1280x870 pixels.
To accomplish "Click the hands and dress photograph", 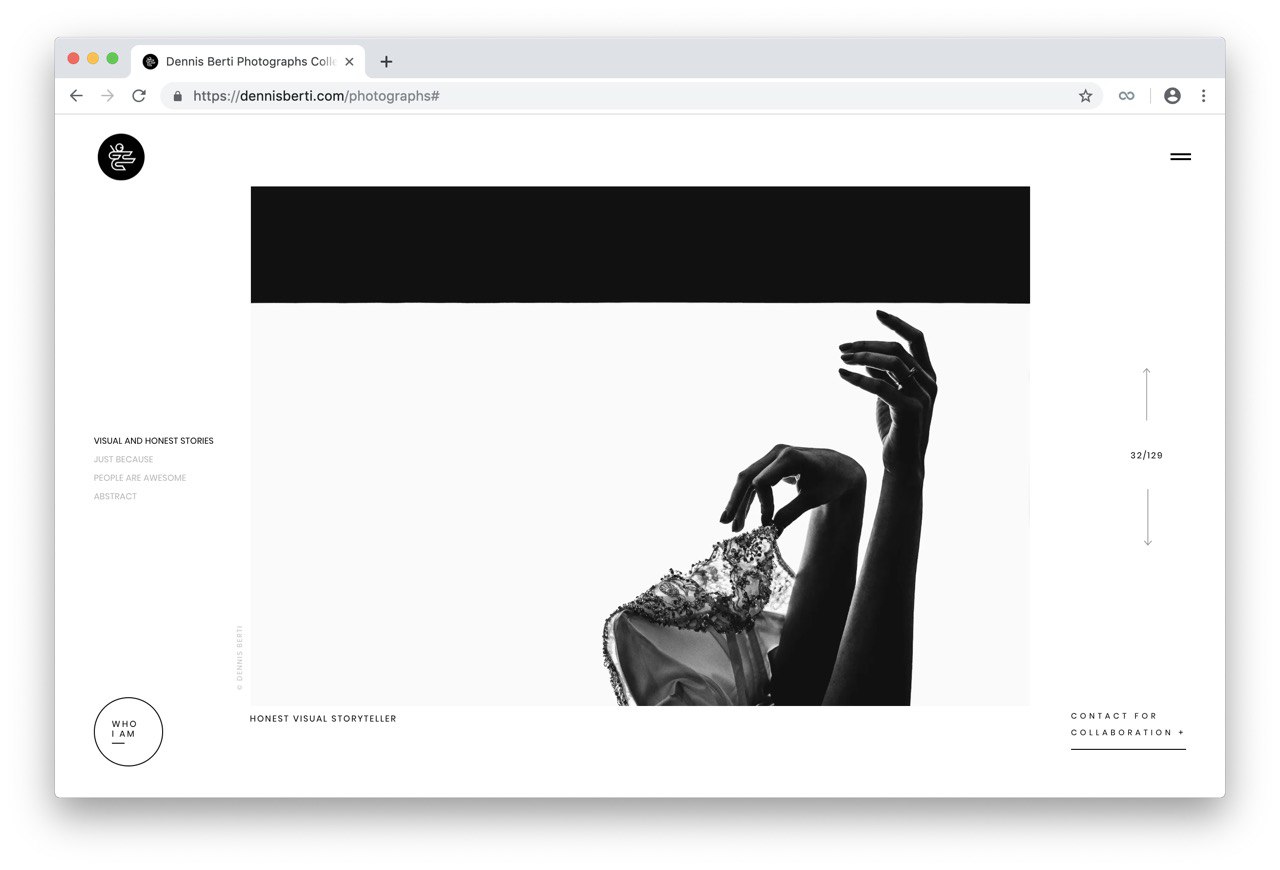I will (640, 446).
